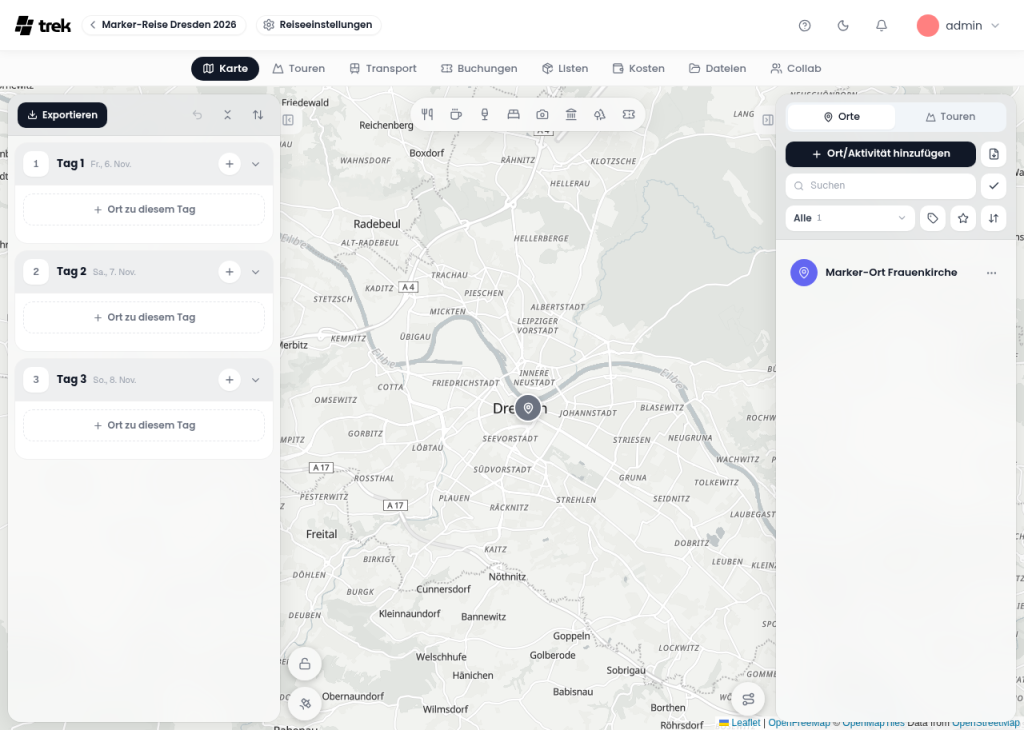Filter map by bars wine glass icon
The height and width of the screenshot is (730, 1024).
coord(485,114)
